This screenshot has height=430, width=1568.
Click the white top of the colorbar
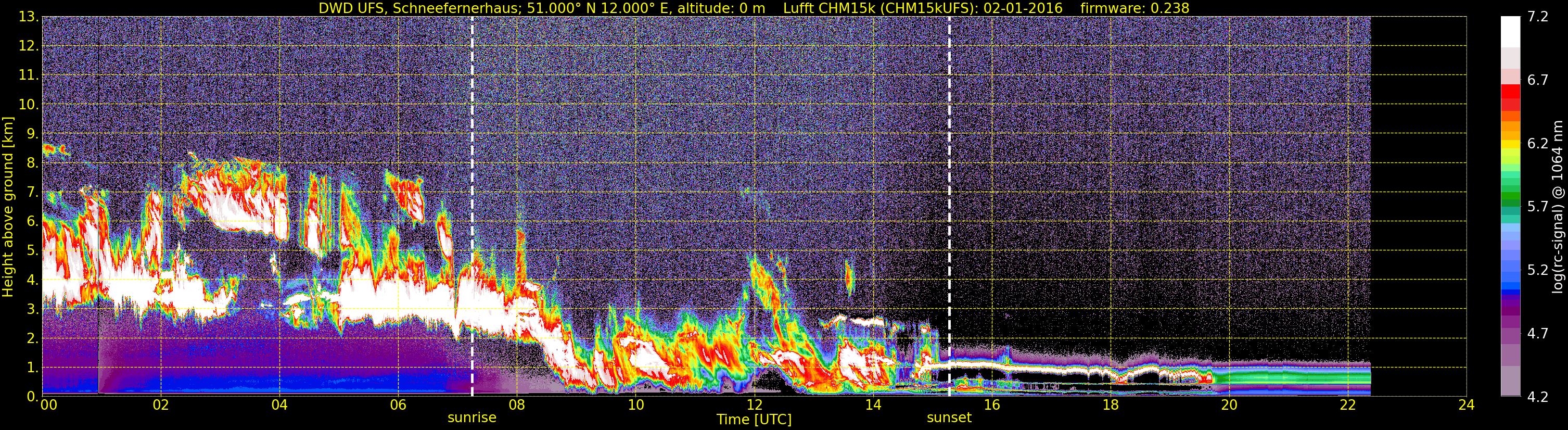[1510, 32]
